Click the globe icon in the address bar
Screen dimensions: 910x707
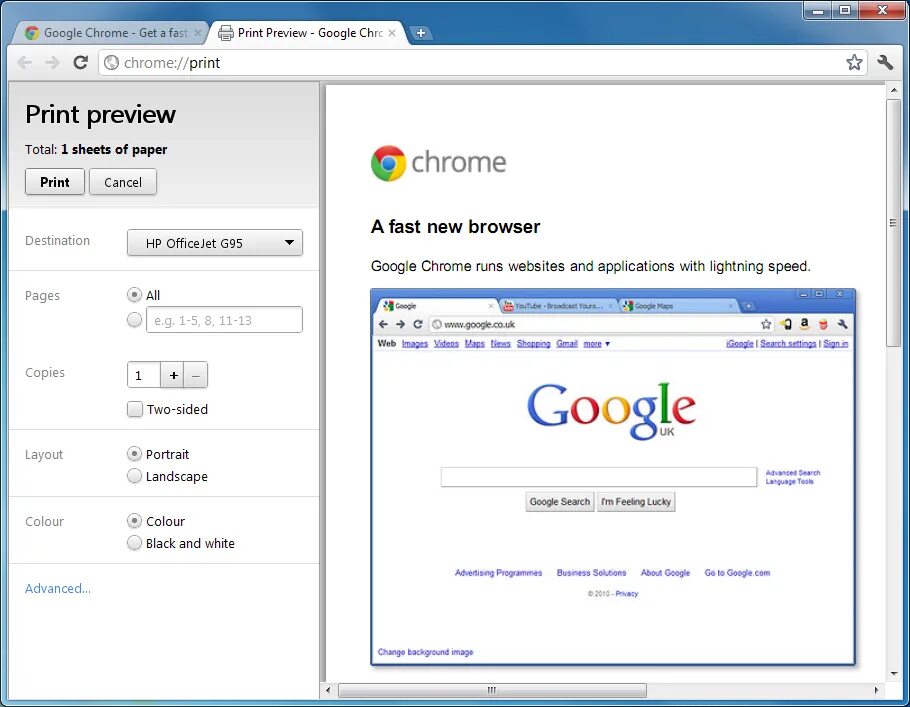111,63
